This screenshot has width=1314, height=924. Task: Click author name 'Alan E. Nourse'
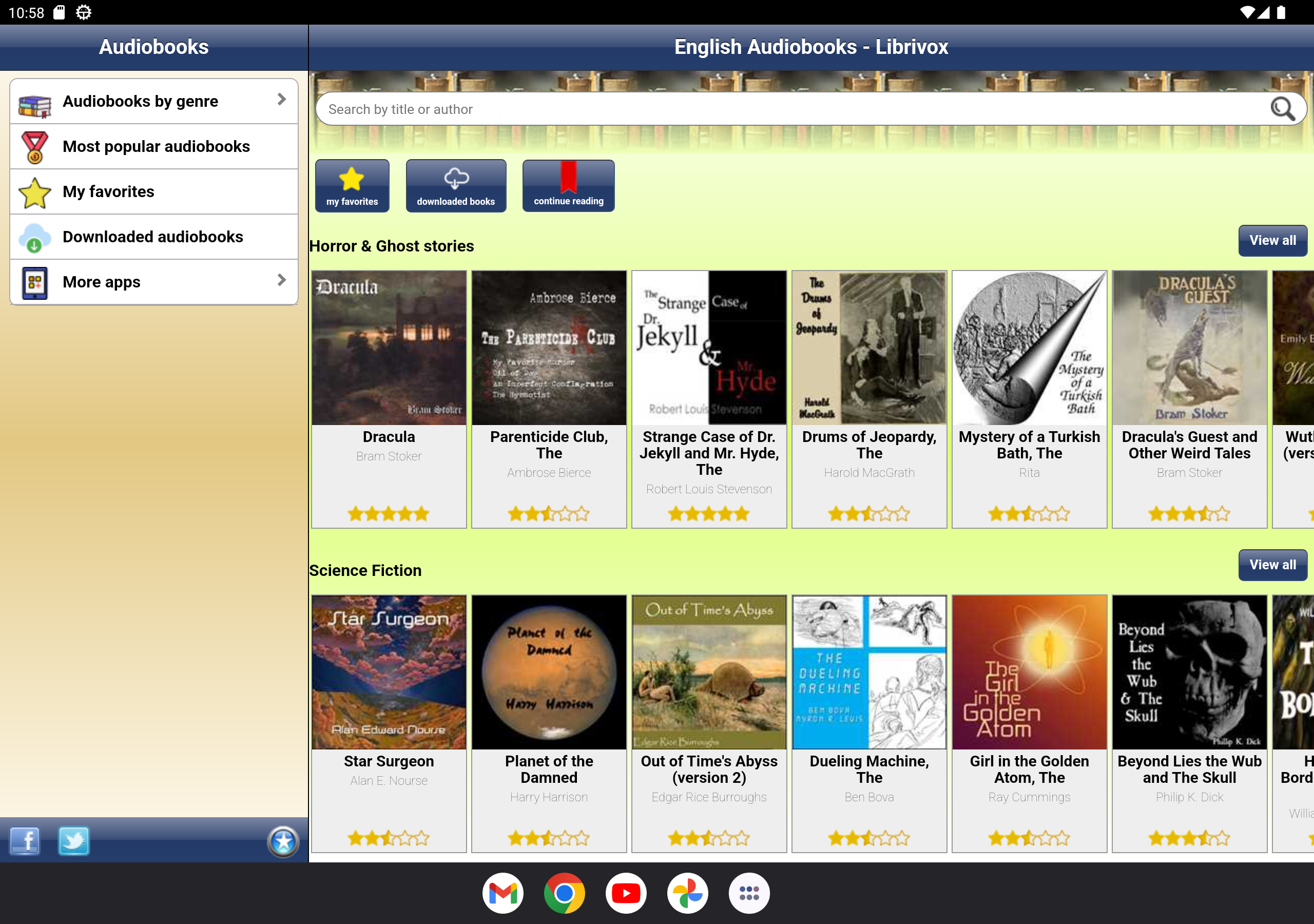click(x=389, y=781)
